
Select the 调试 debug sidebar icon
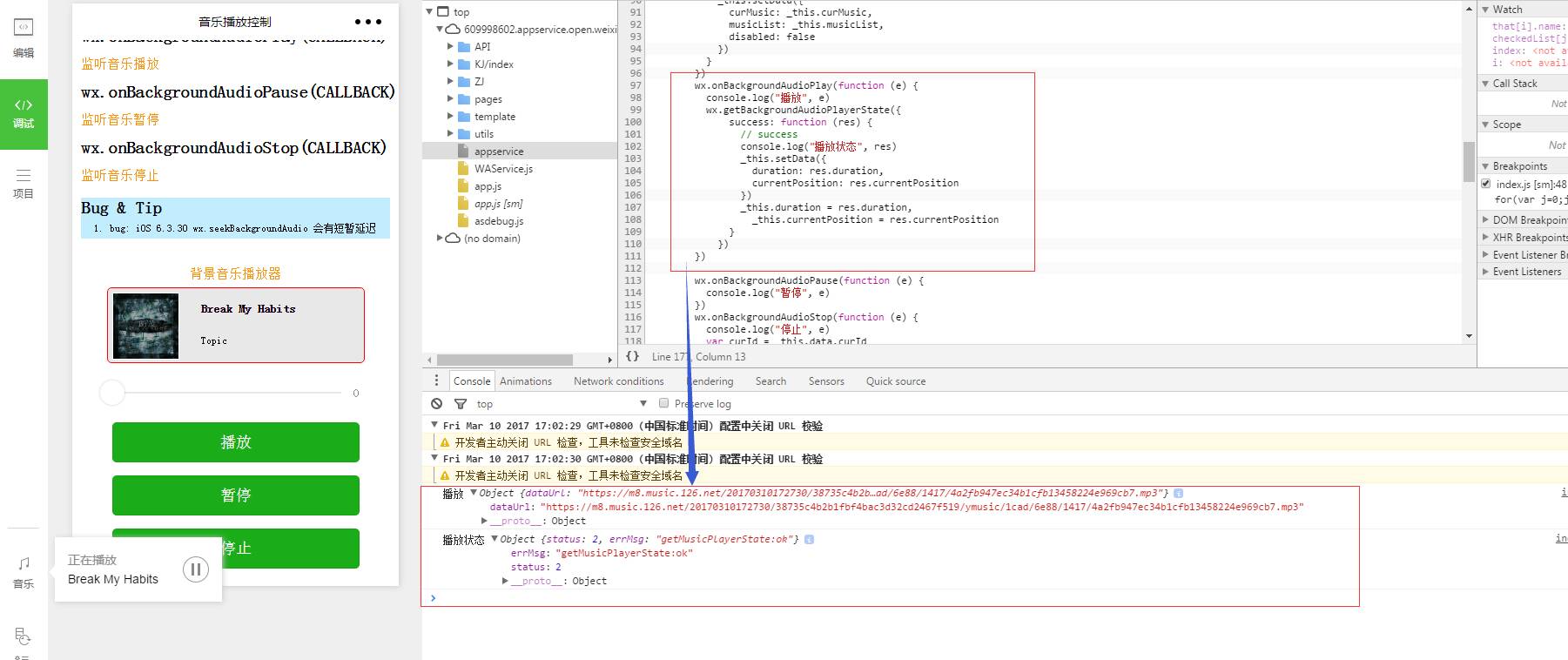coord(24,113)
